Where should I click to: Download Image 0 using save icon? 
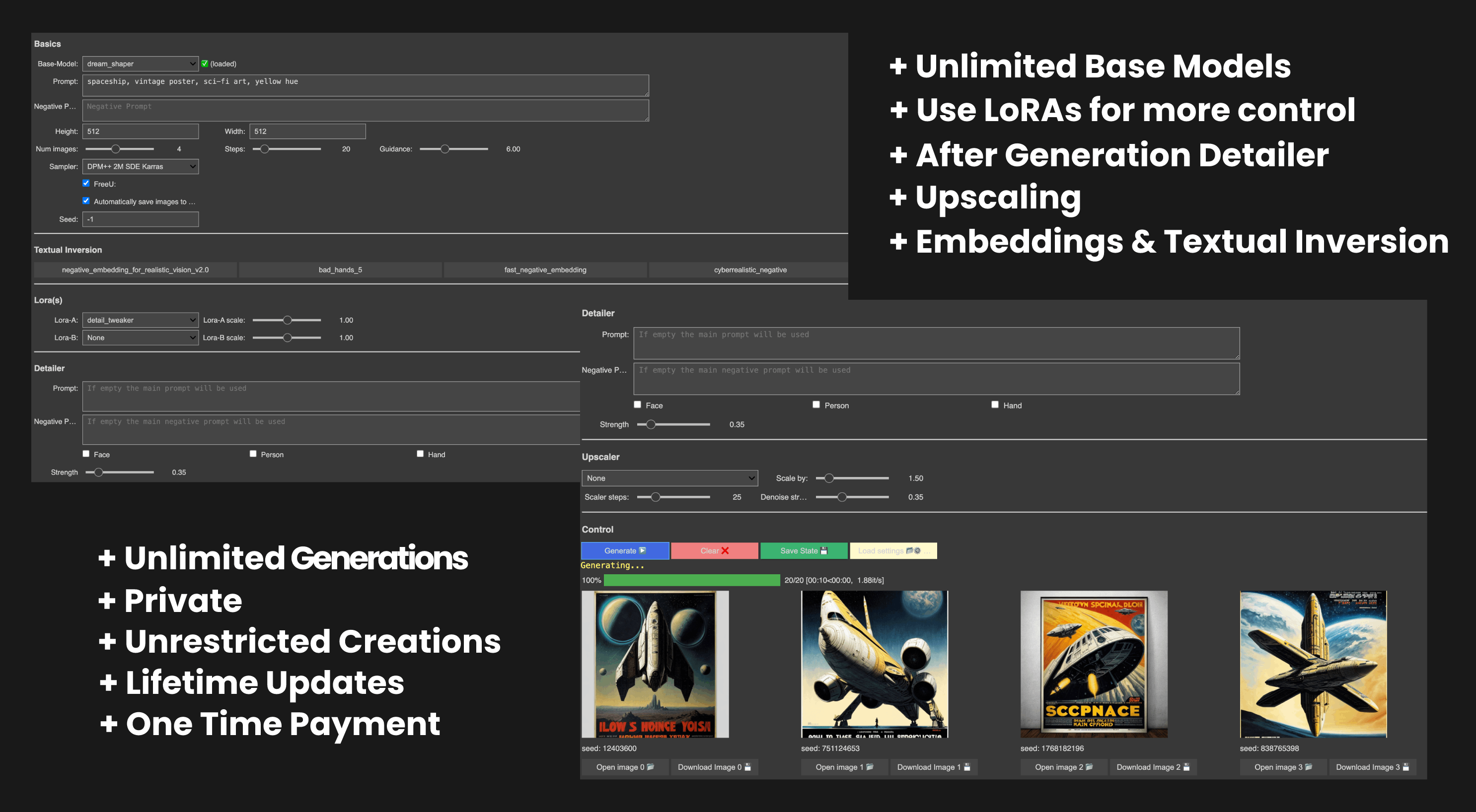pos(714,767)
